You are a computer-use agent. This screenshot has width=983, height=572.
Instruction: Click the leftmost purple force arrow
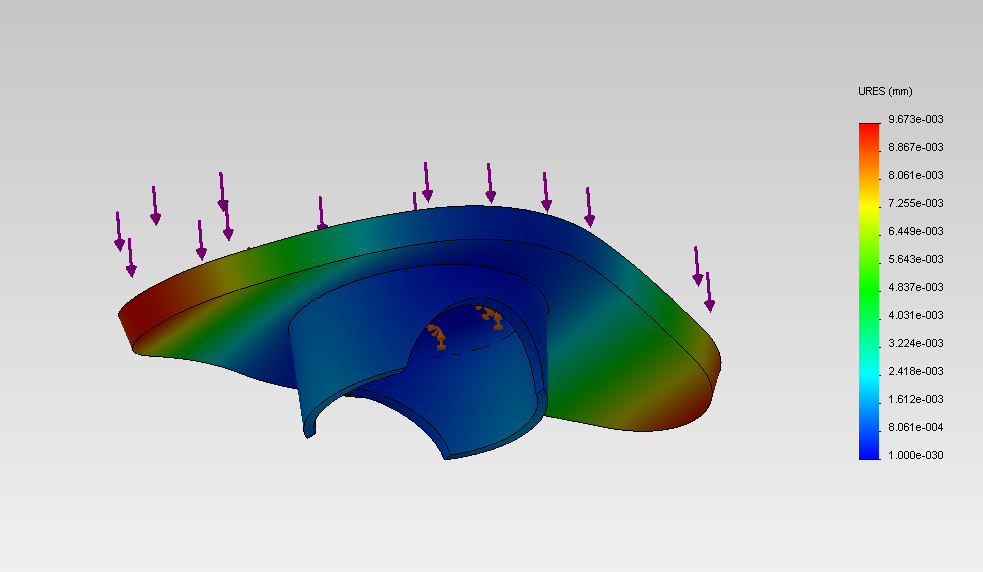pos(119,231)
